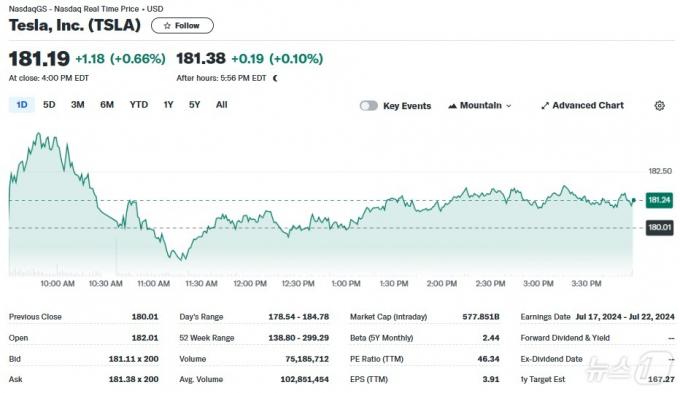Click the 3:30 PM axis label

point(586,283)
